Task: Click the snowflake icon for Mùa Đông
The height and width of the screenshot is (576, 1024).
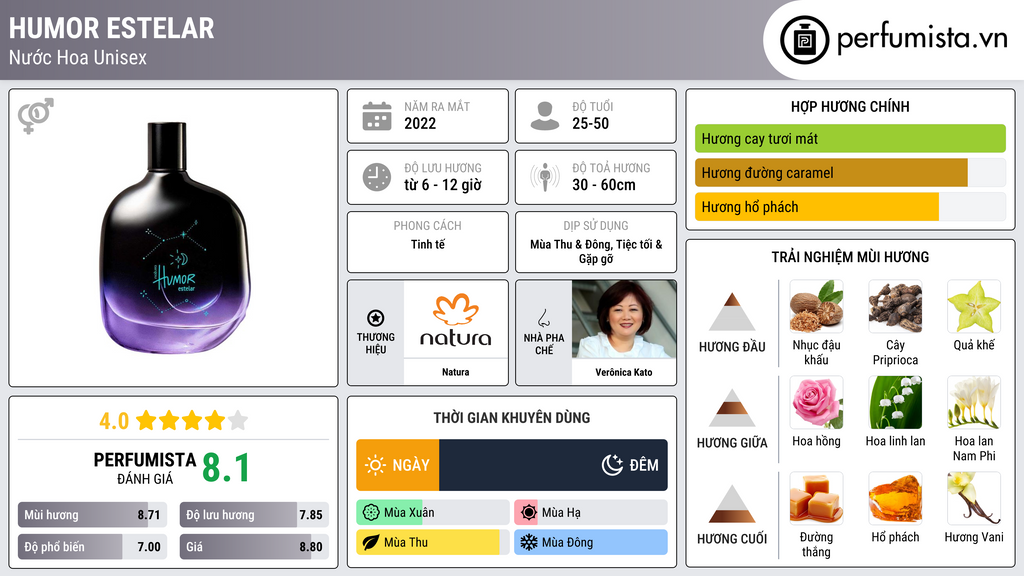Action: [x=529, y=542]
